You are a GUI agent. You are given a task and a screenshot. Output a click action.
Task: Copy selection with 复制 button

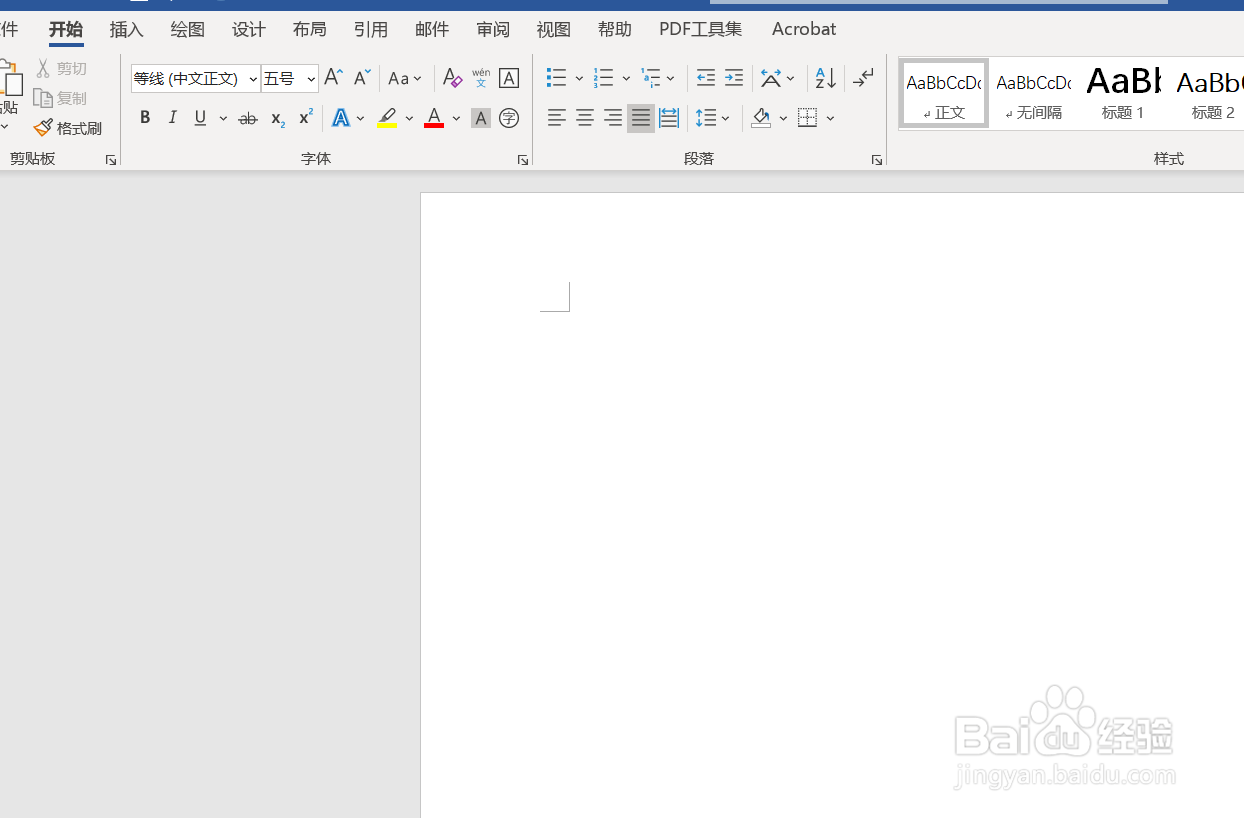[60, 98]
